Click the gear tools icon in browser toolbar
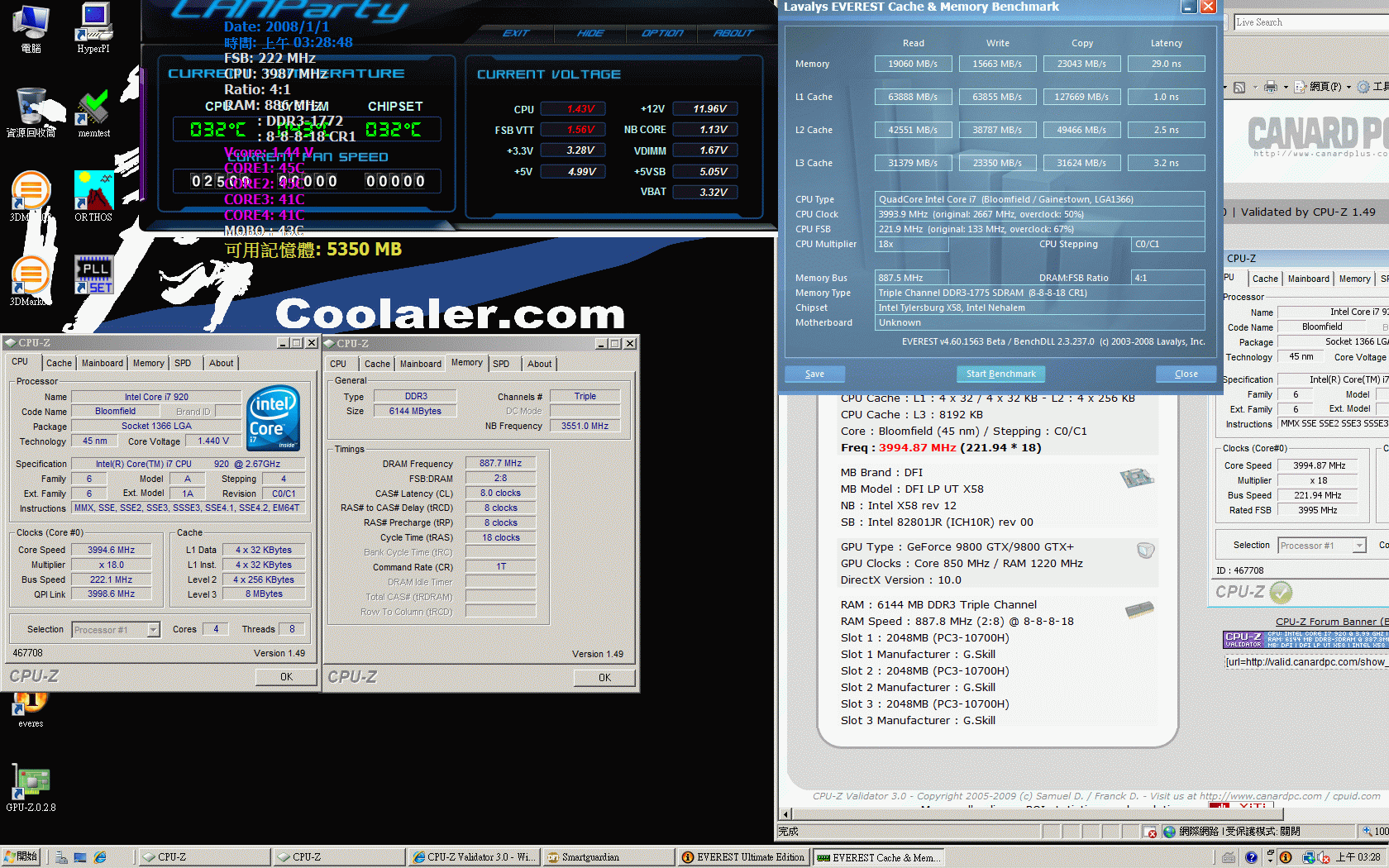1389x868 pixels. [1363, 87]
